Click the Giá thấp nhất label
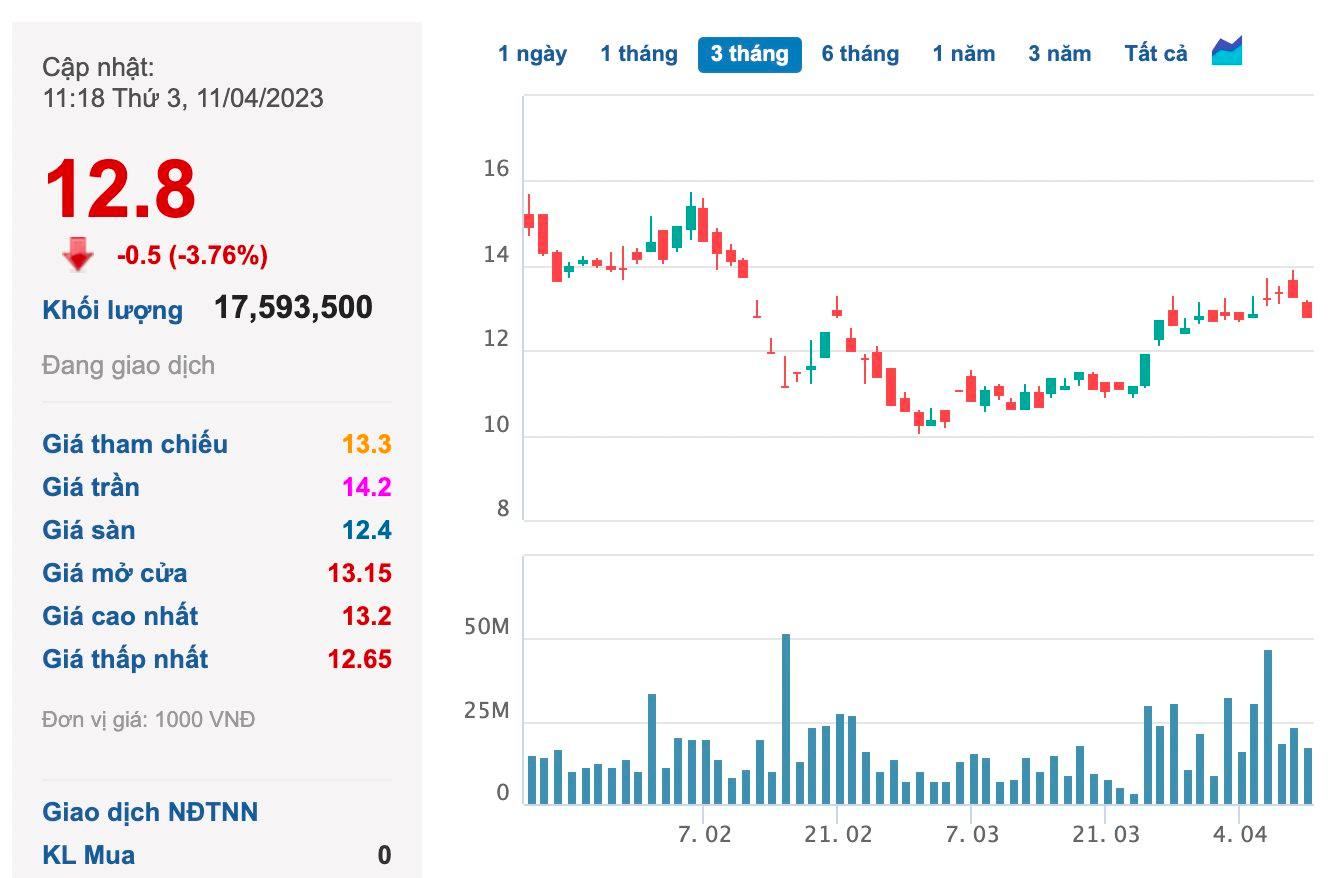 pyautogui.click(x=125, y=659)
